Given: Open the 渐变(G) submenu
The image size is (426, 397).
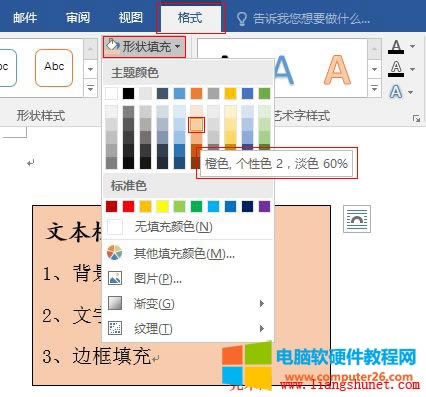Looking at the screenshot, I should [188, 304].
